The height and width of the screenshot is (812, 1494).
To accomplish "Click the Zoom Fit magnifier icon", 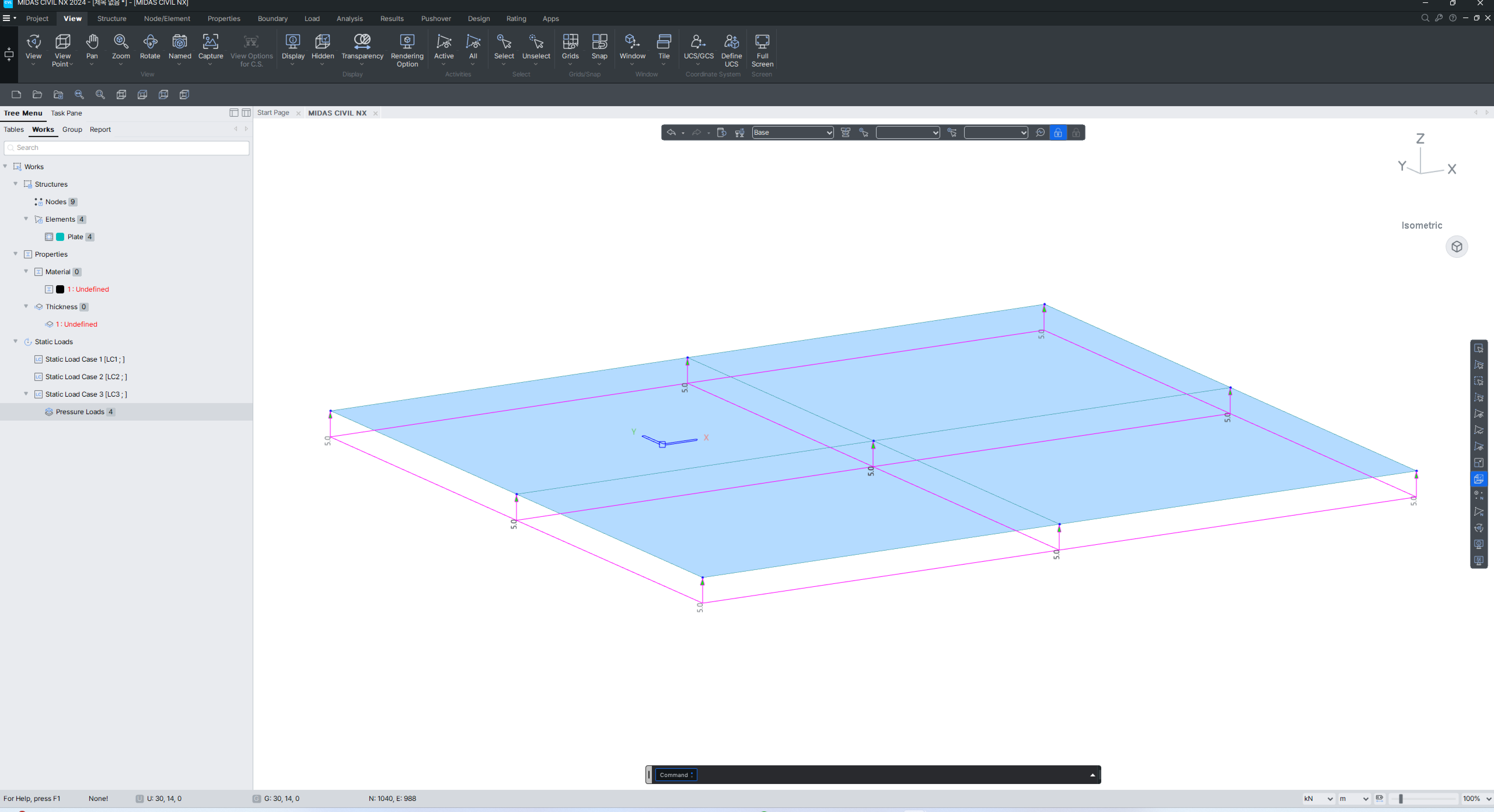I will pyautogui.click(x=79, y=94).
